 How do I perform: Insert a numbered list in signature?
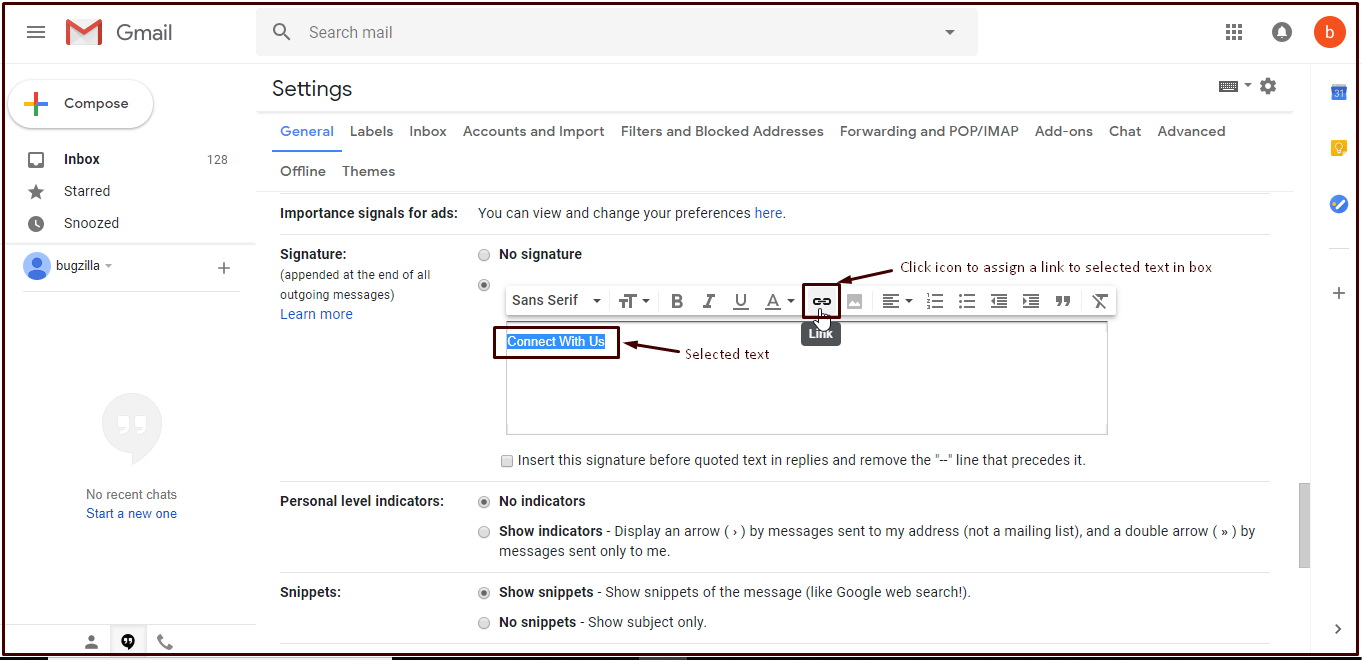(935, 301)
